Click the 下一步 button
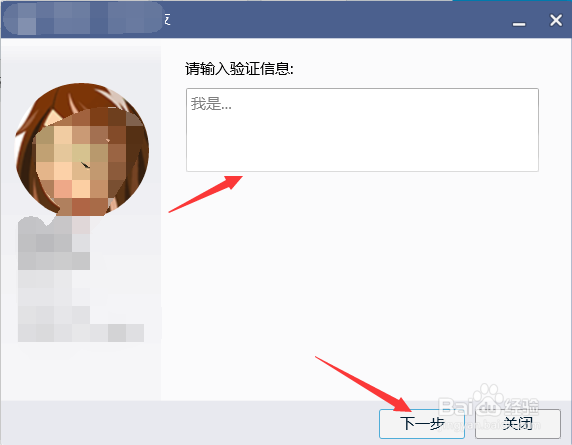This screenshot has height=445, width=572. pos(422,424)
